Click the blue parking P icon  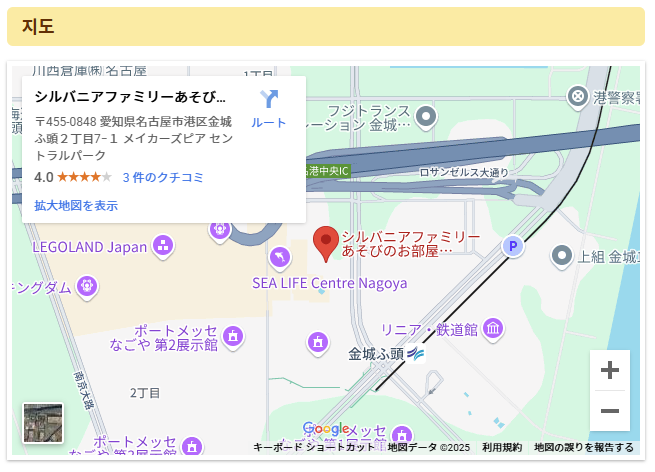[513, 246]
